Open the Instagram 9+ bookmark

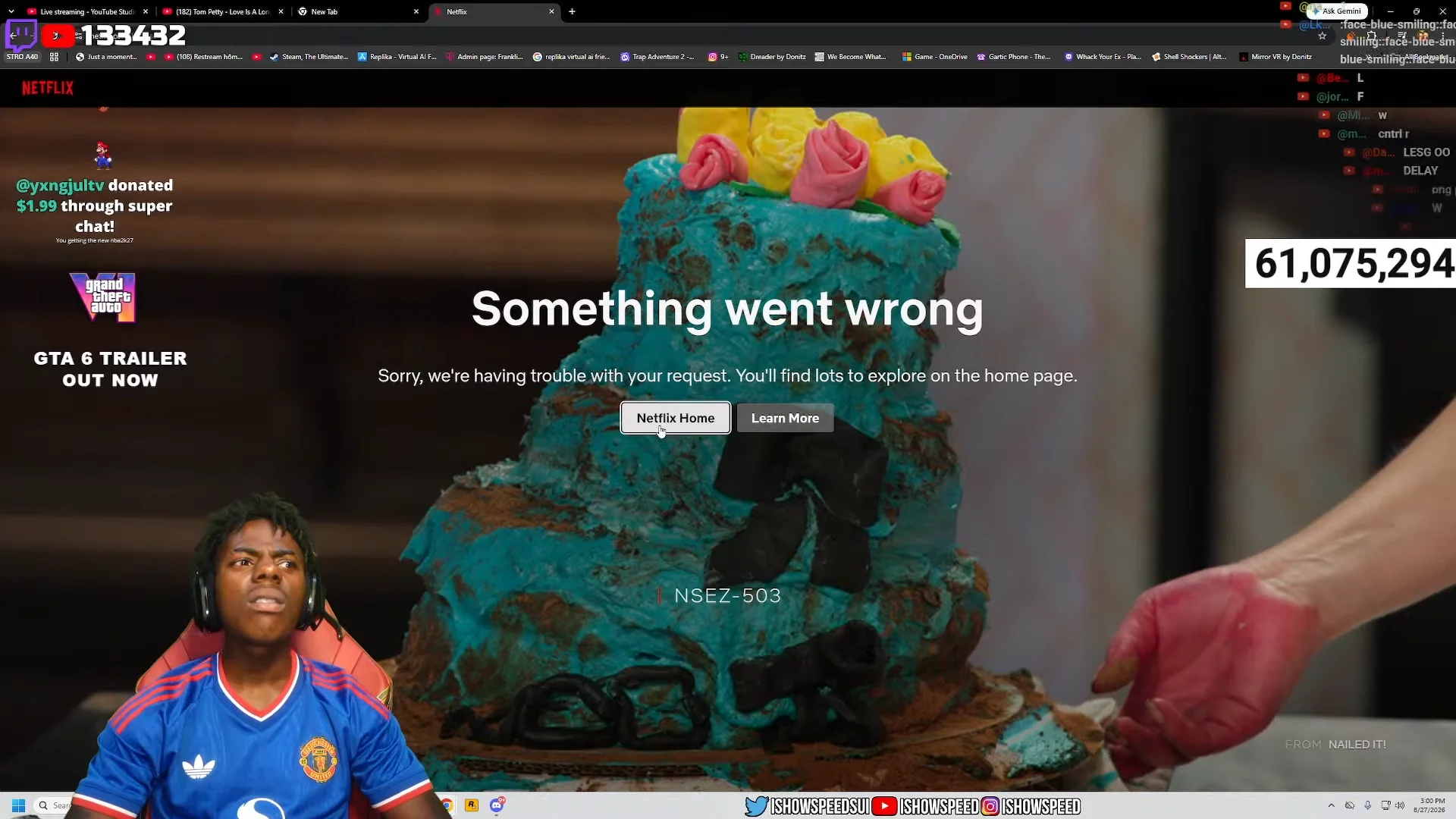tap(718, 57)
